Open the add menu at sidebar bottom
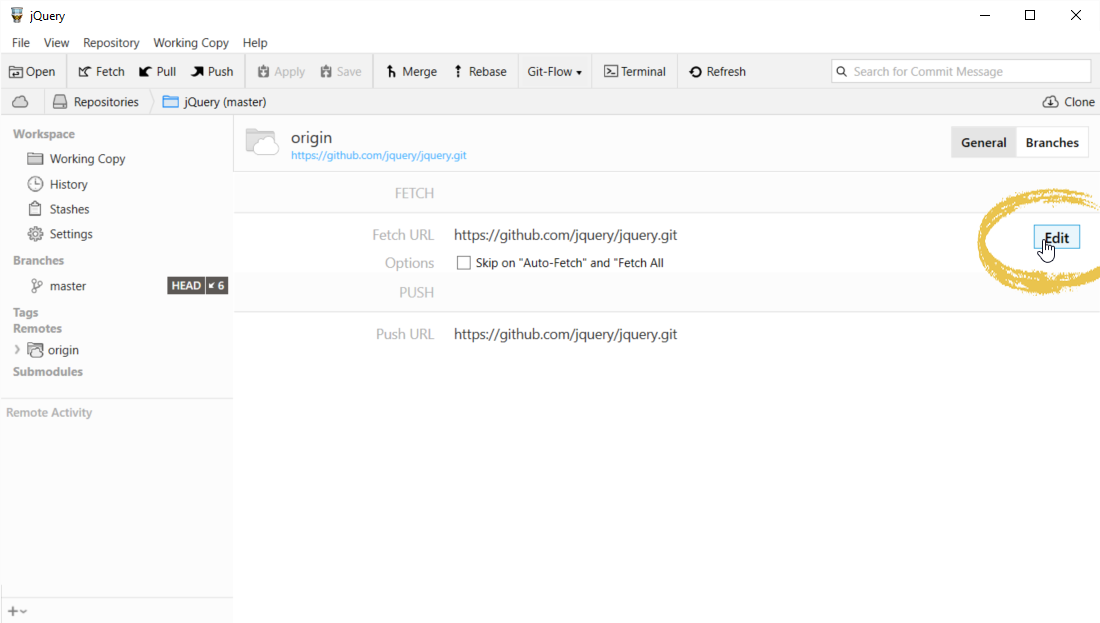This screenshot has width=1100, height=623. [17, 611]
